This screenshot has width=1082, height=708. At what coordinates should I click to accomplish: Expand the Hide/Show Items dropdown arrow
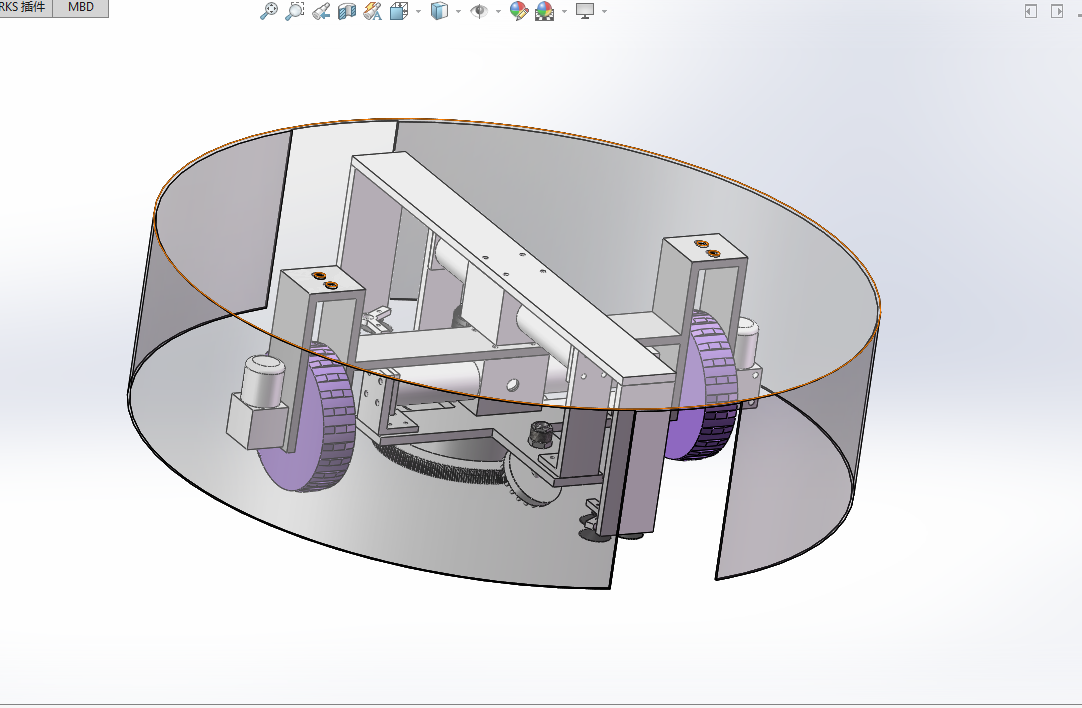pyautogui.click(x=498, y=12)
